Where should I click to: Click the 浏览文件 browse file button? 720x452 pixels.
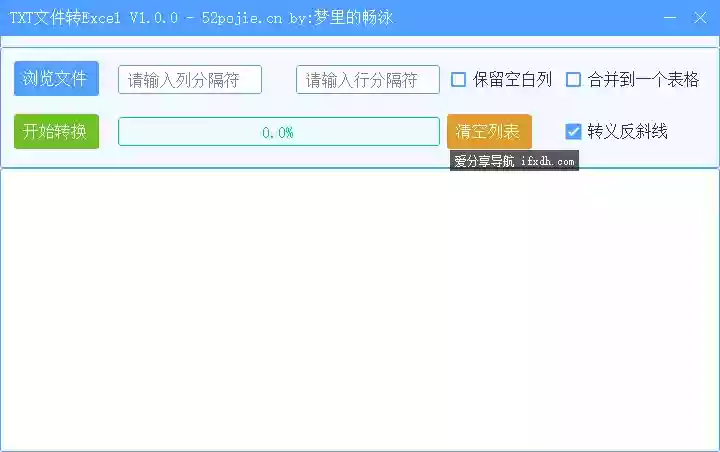pos(56,79)
